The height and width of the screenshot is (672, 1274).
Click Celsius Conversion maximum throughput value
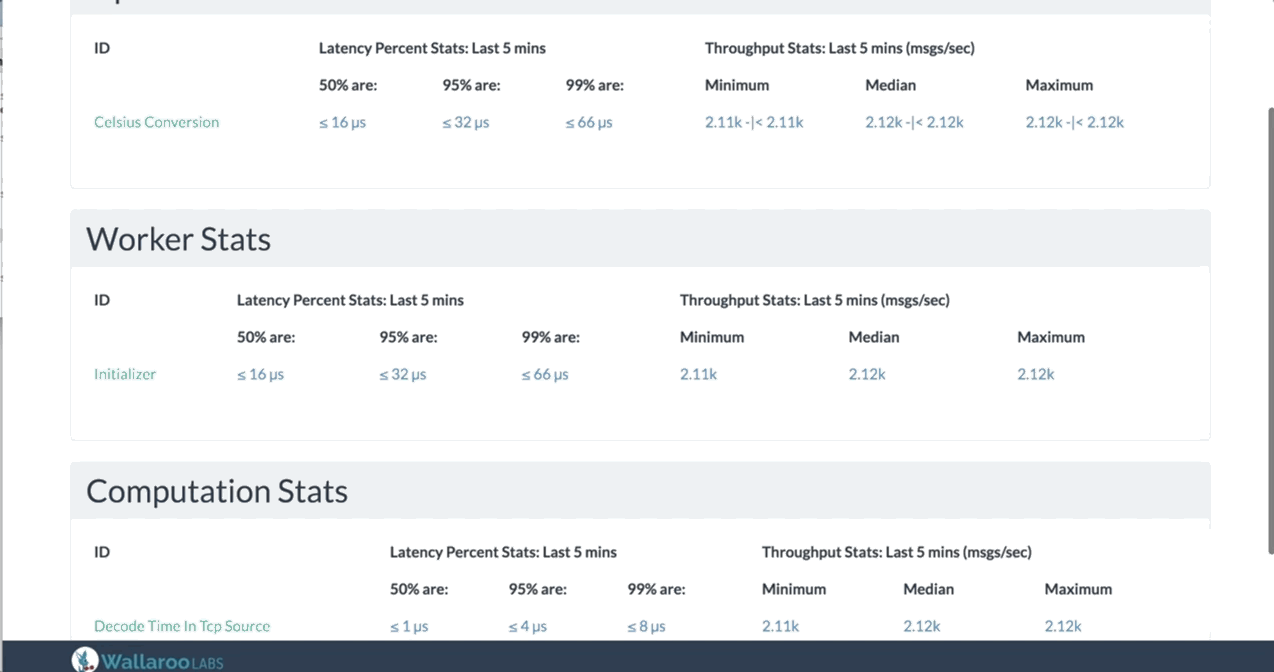click(x=1074, y=122)
